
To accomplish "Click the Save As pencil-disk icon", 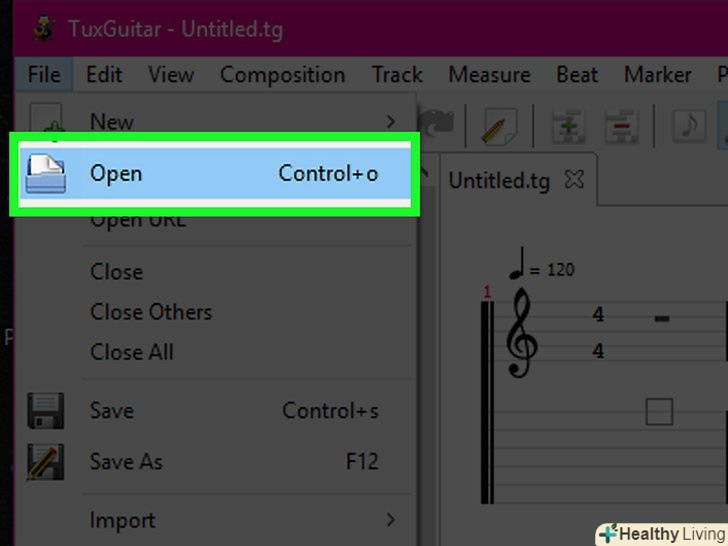I will (46, 462).
